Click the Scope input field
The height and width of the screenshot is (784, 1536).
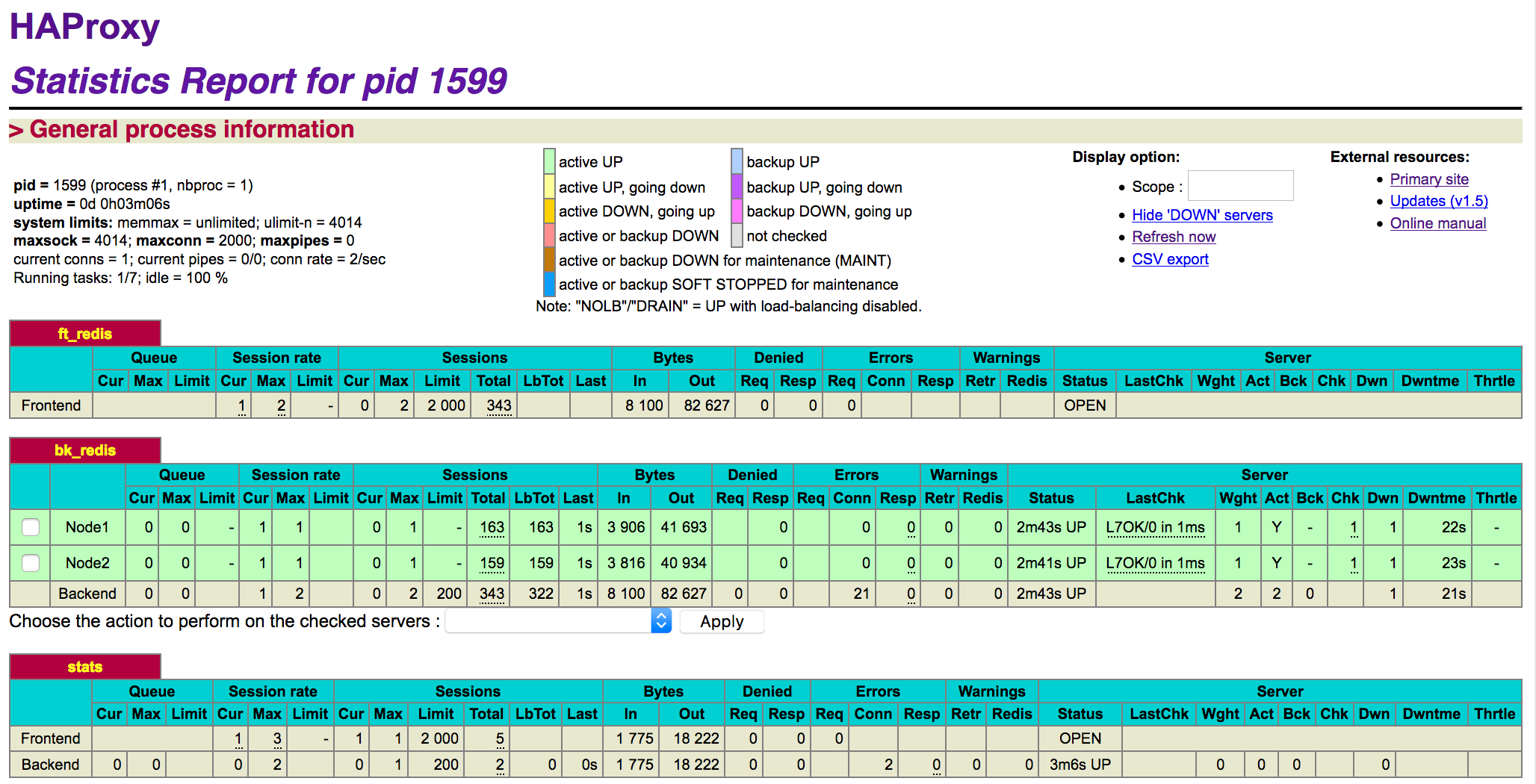pyautogui.click(x=1240, y=186)
